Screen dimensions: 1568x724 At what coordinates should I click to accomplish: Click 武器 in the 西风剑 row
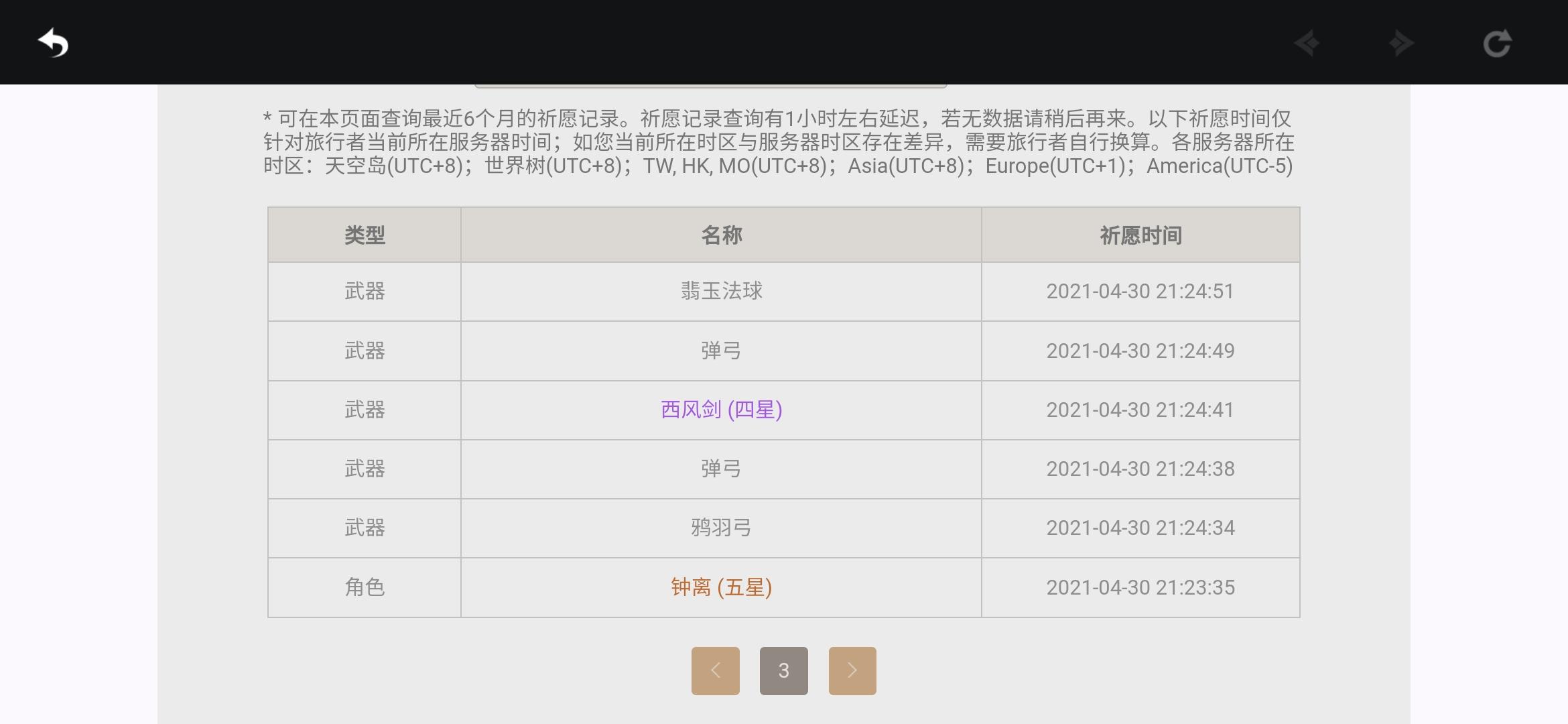pos(365,410)
